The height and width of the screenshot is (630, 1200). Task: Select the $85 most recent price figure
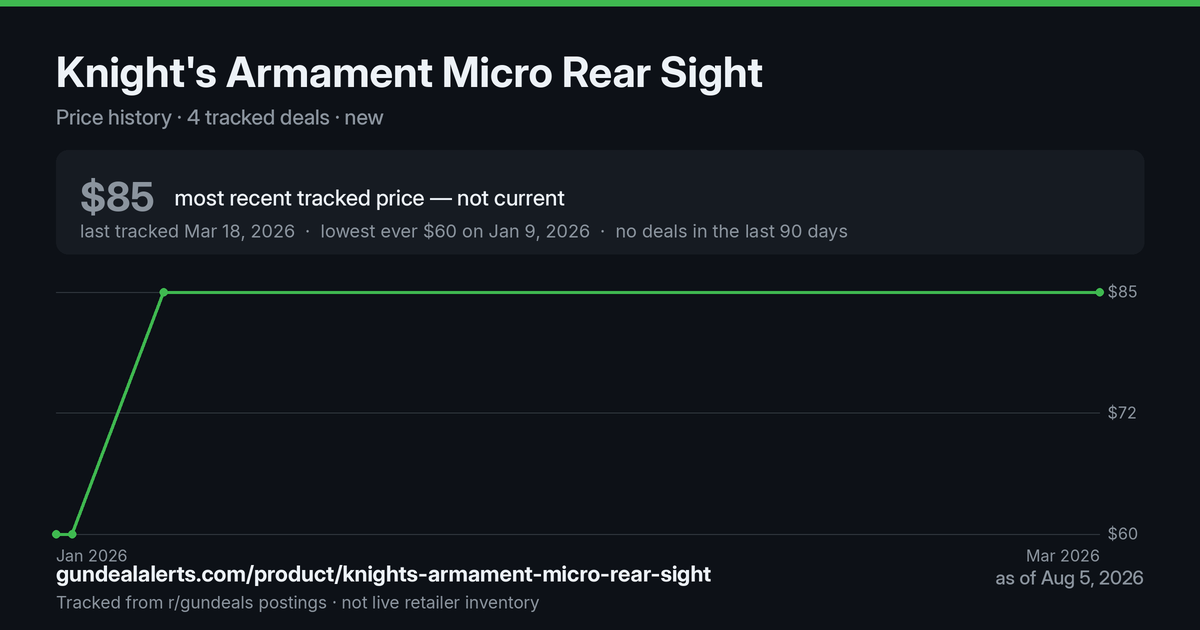pos(117,198)
